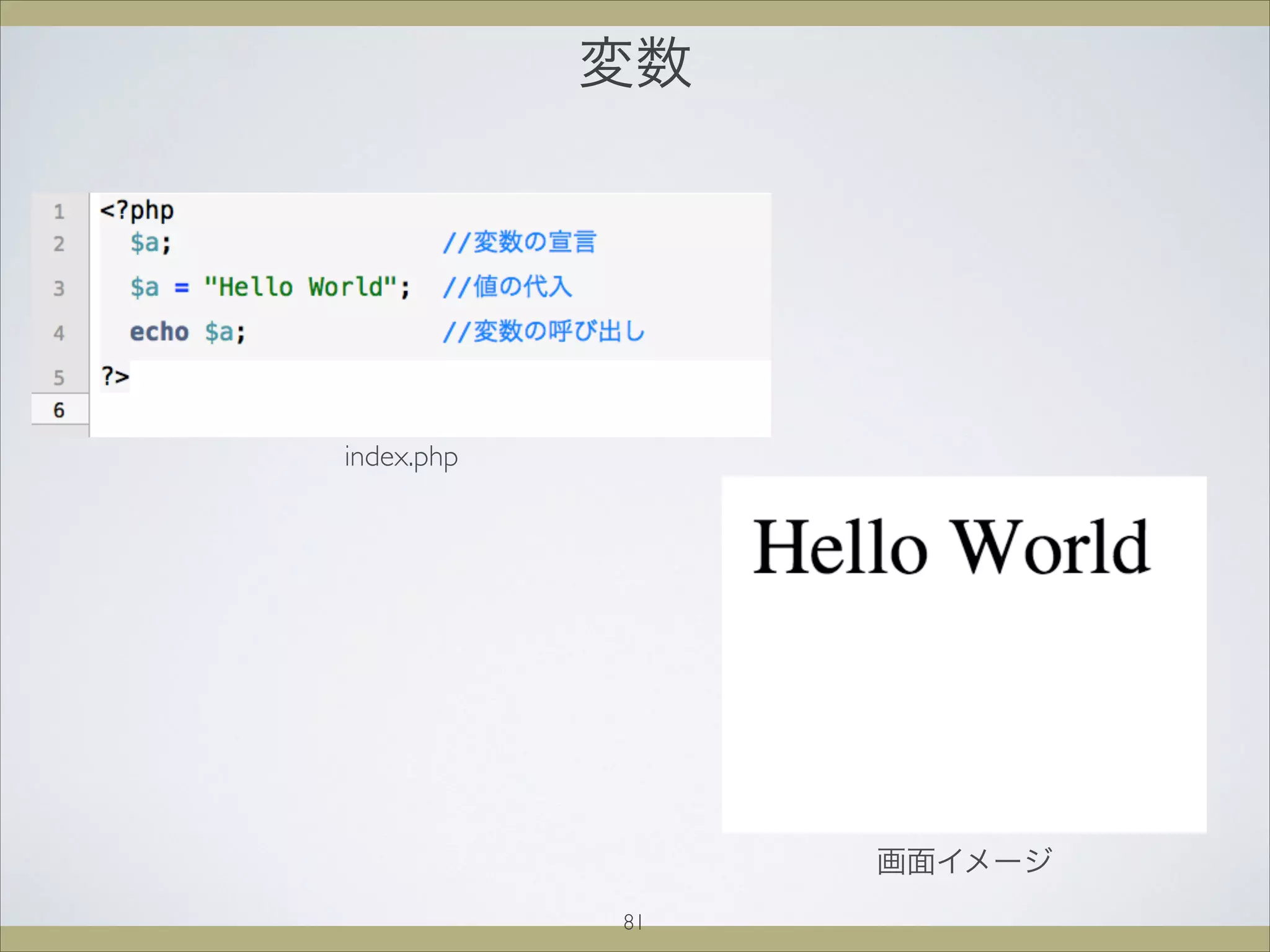Screen dimensions: 1270x952
Task: Click line number 3 in the gutter
Action: [59, 288]
